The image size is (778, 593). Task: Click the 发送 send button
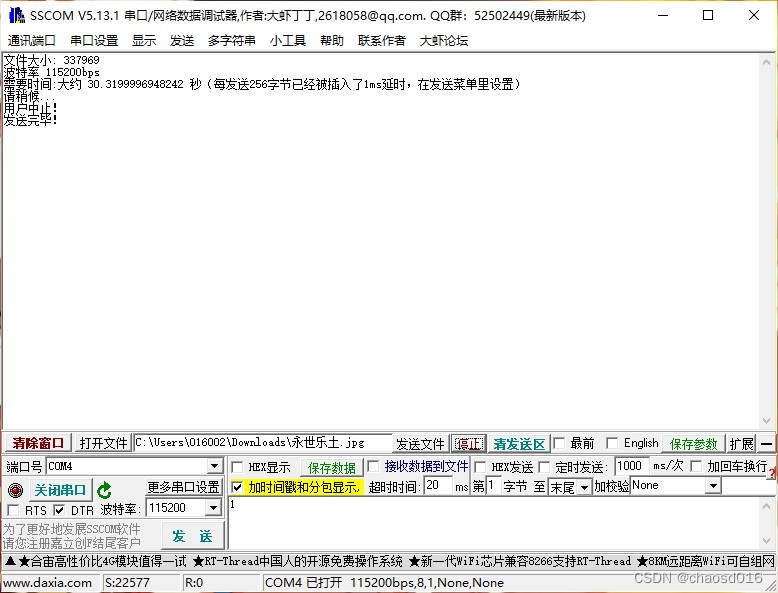(193, 536)
